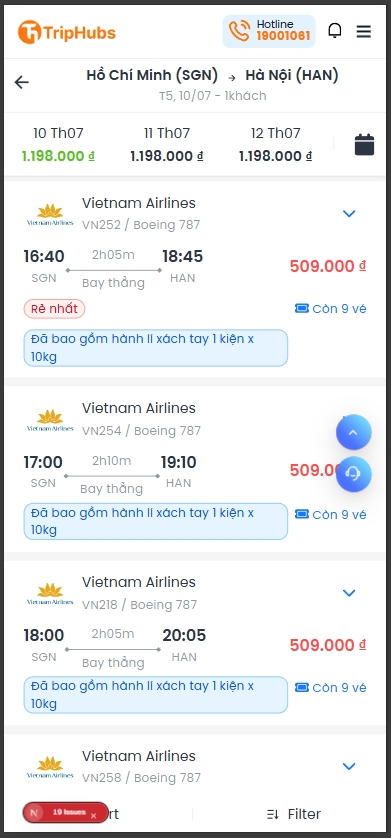Tap the scroll-to-top floating button
This screenshot has height=838, width=391.
coord(353,432)
